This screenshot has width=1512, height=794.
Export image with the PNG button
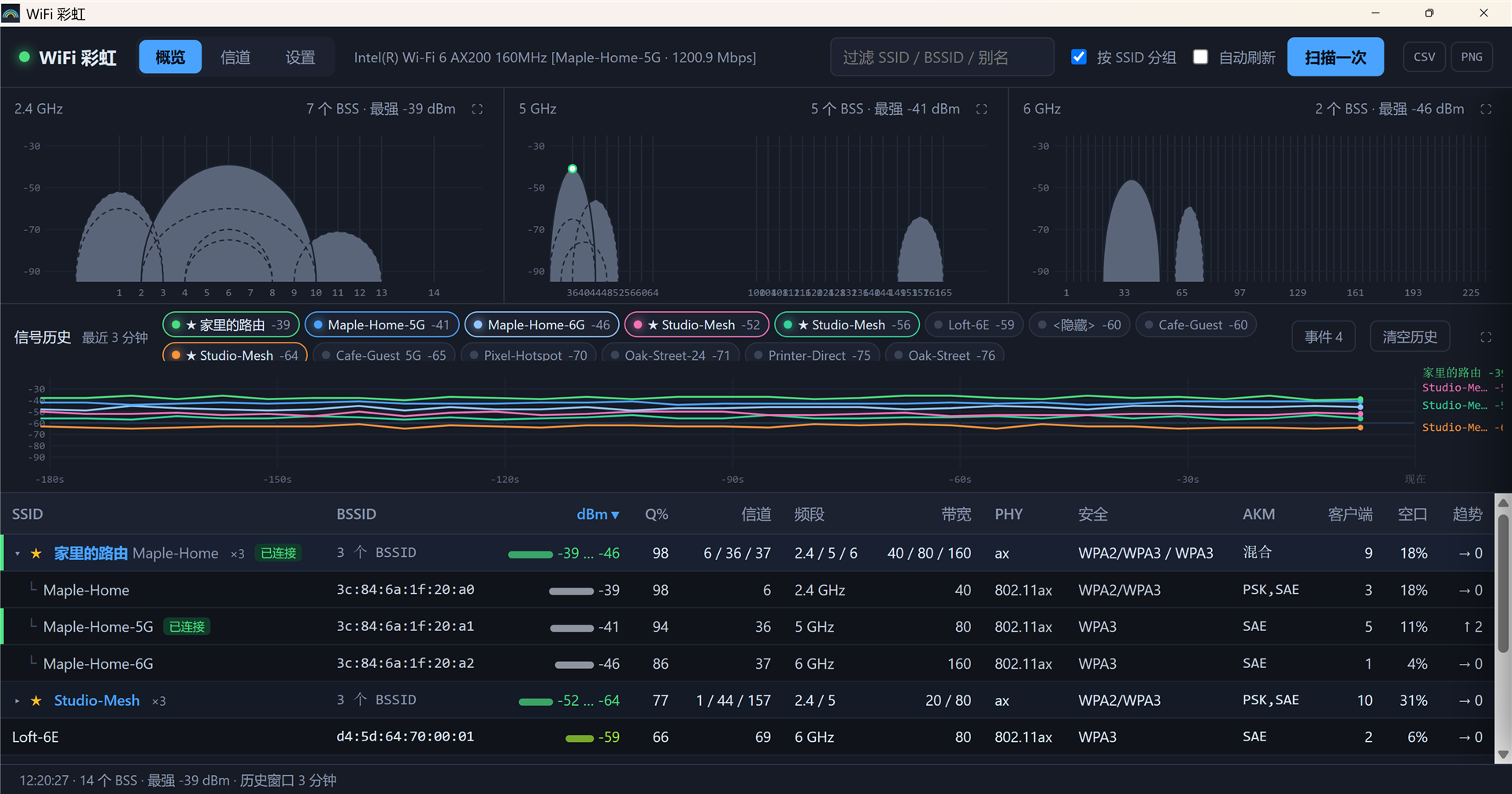click(1472, 57)
